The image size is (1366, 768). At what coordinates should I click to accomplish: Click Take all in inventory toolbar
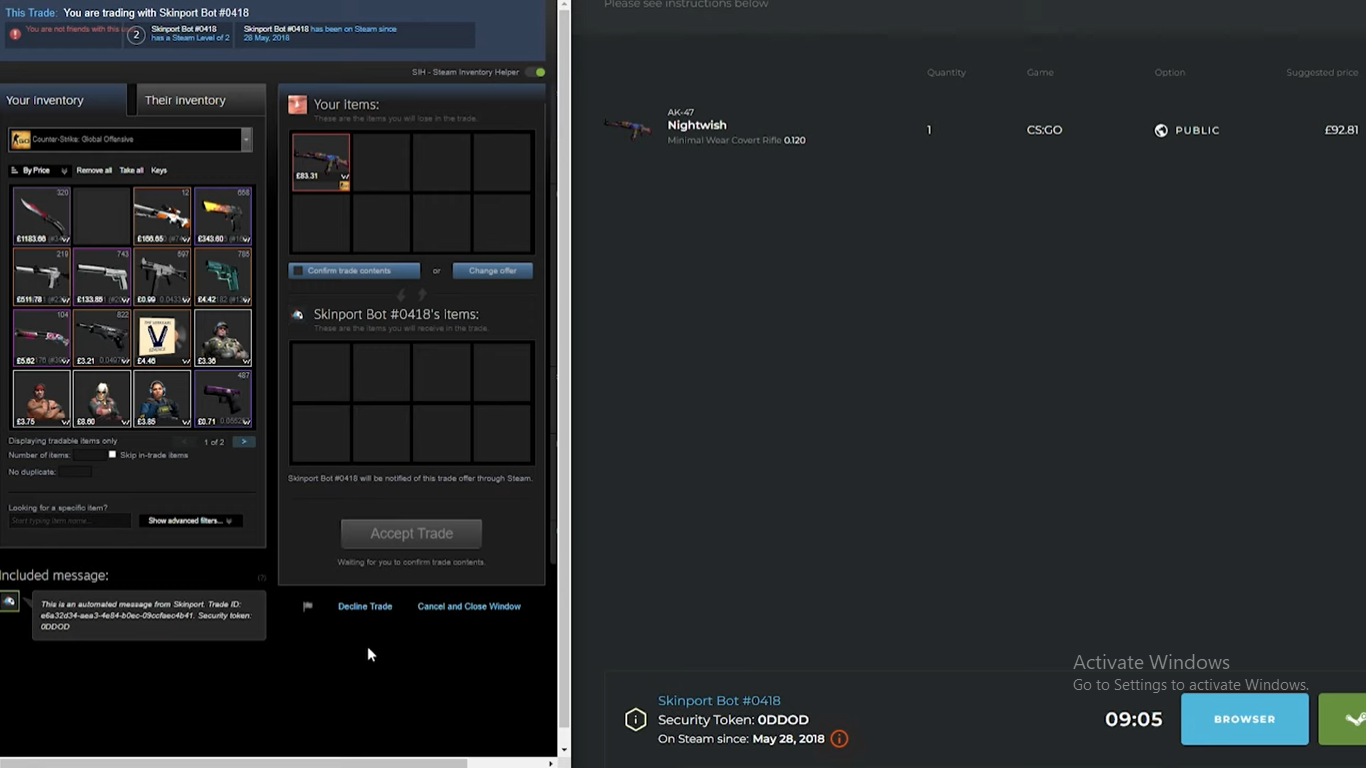click(131, 171)
